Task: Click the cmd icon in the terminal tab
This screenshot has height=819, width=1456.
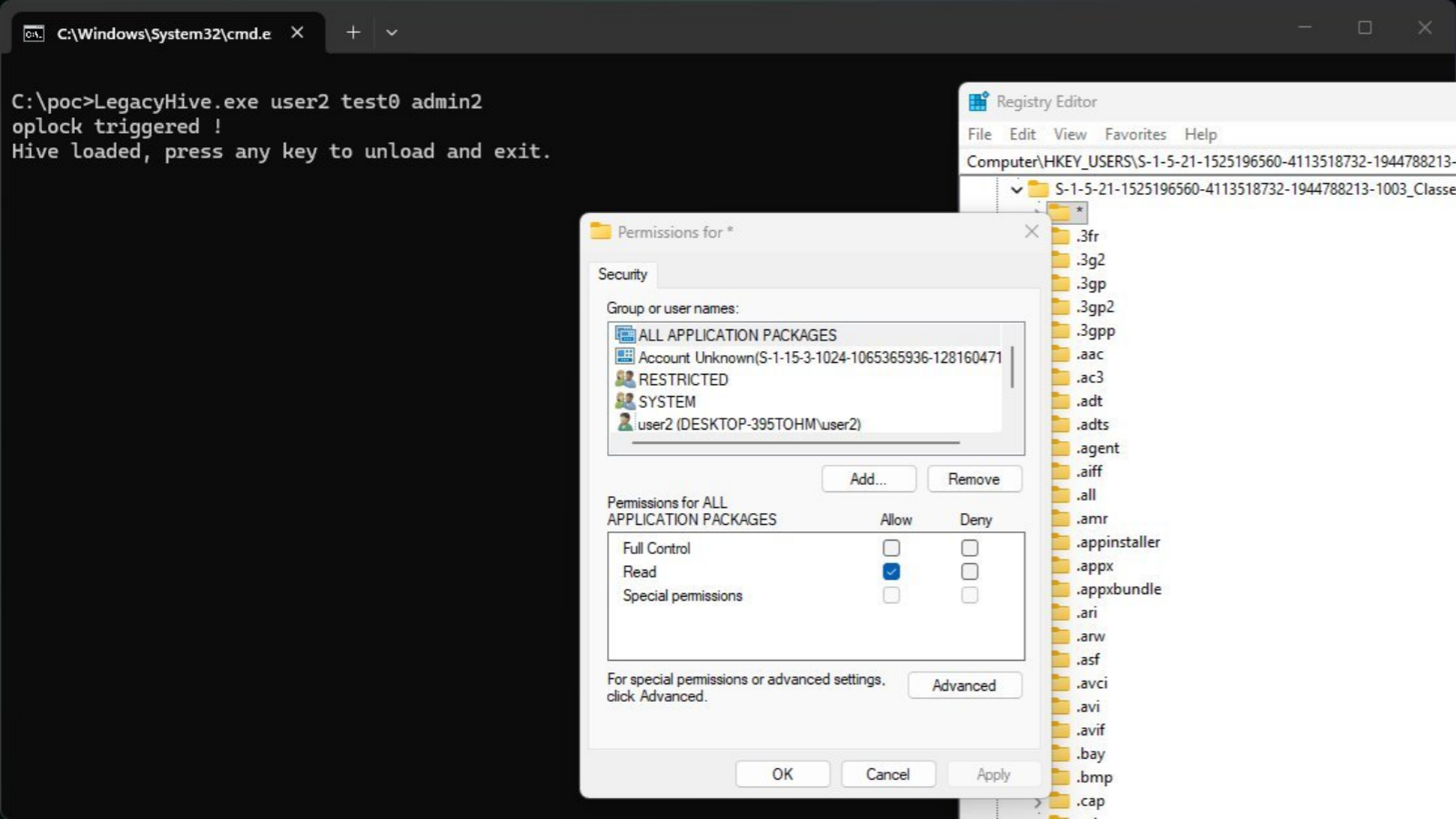Action: pyautogui.click(x=34, y=34)
